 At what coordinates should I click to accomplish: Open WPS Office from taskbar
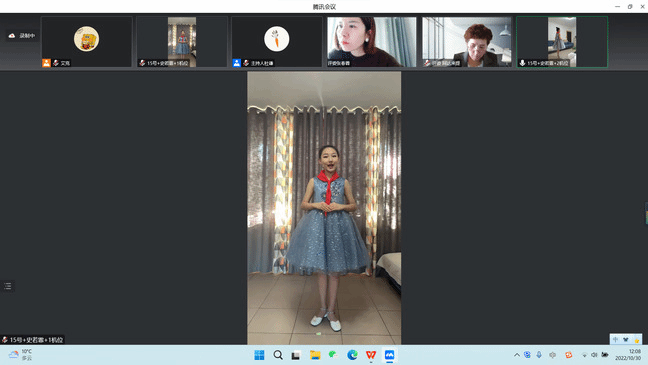(x=371, y=355)
